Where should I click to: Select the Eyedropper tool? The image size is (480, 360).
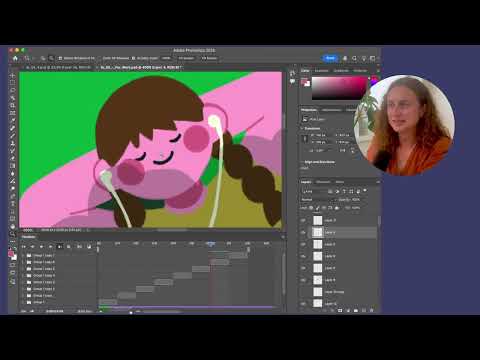point(13,121)
